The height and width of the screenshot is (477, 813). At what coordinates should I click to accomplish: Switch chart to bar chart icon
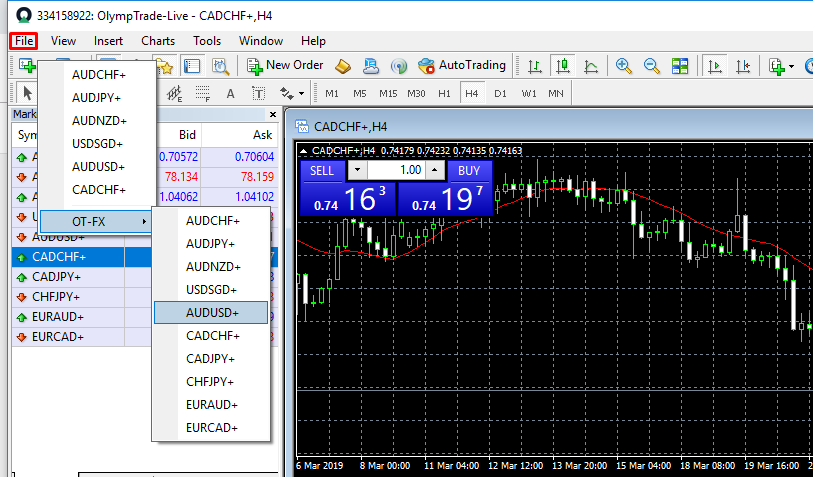[x=535, y=66]
